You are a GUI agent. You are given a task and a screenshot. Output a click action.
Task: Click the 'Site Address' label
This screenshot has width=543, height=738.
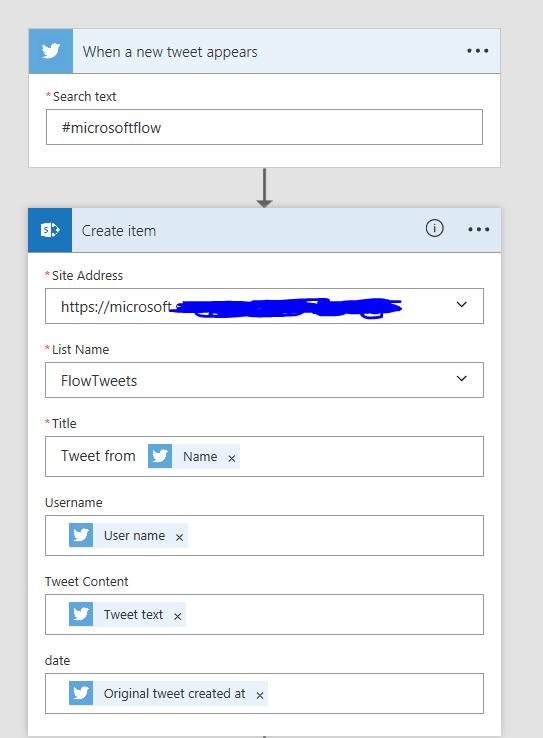click(x=87, y=275)
